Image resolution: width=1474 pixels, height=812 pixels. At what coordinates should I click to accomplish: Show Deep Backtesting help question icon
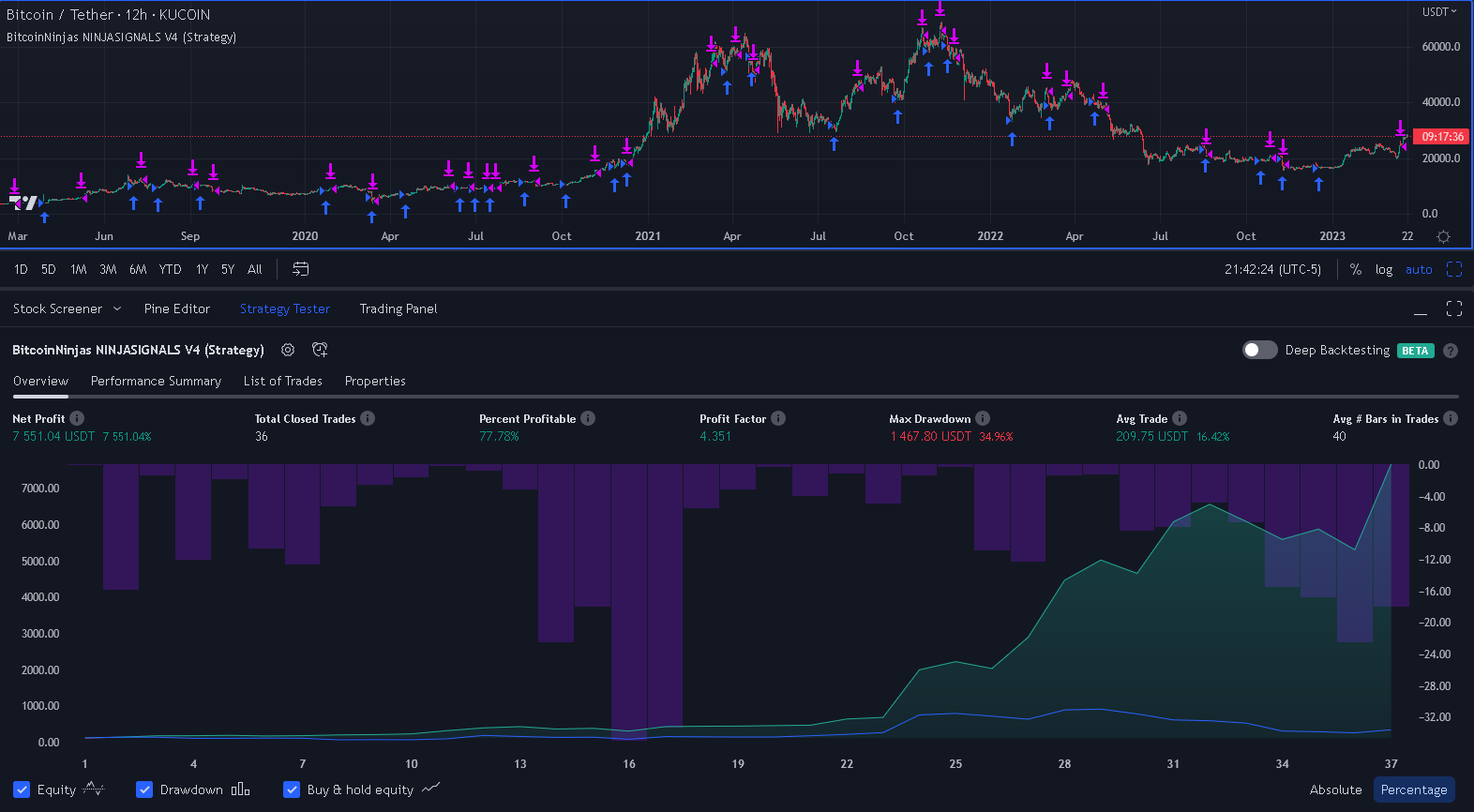(x=1451, y=351)
